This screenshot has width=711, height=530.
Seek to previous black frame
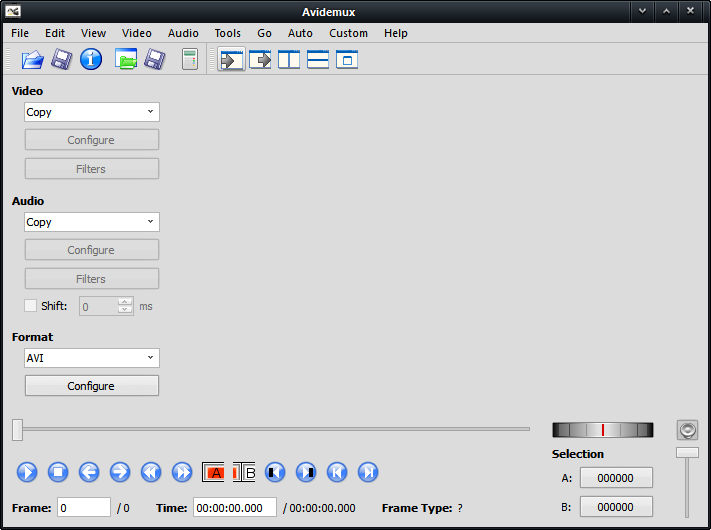(x=275, y=472)
